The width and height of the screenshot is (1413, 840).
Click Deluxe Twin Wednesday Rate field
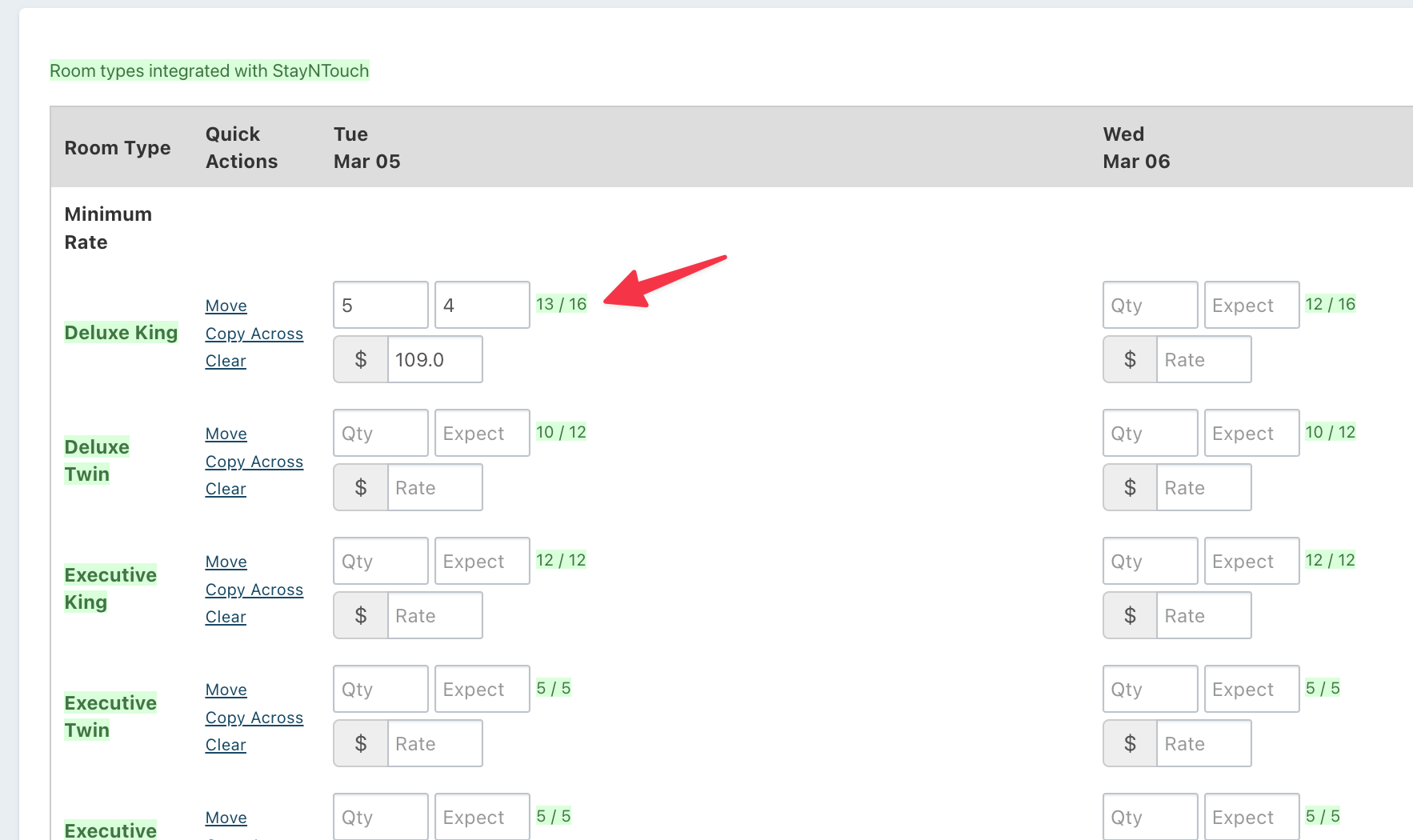click(x=1203, y=487)
